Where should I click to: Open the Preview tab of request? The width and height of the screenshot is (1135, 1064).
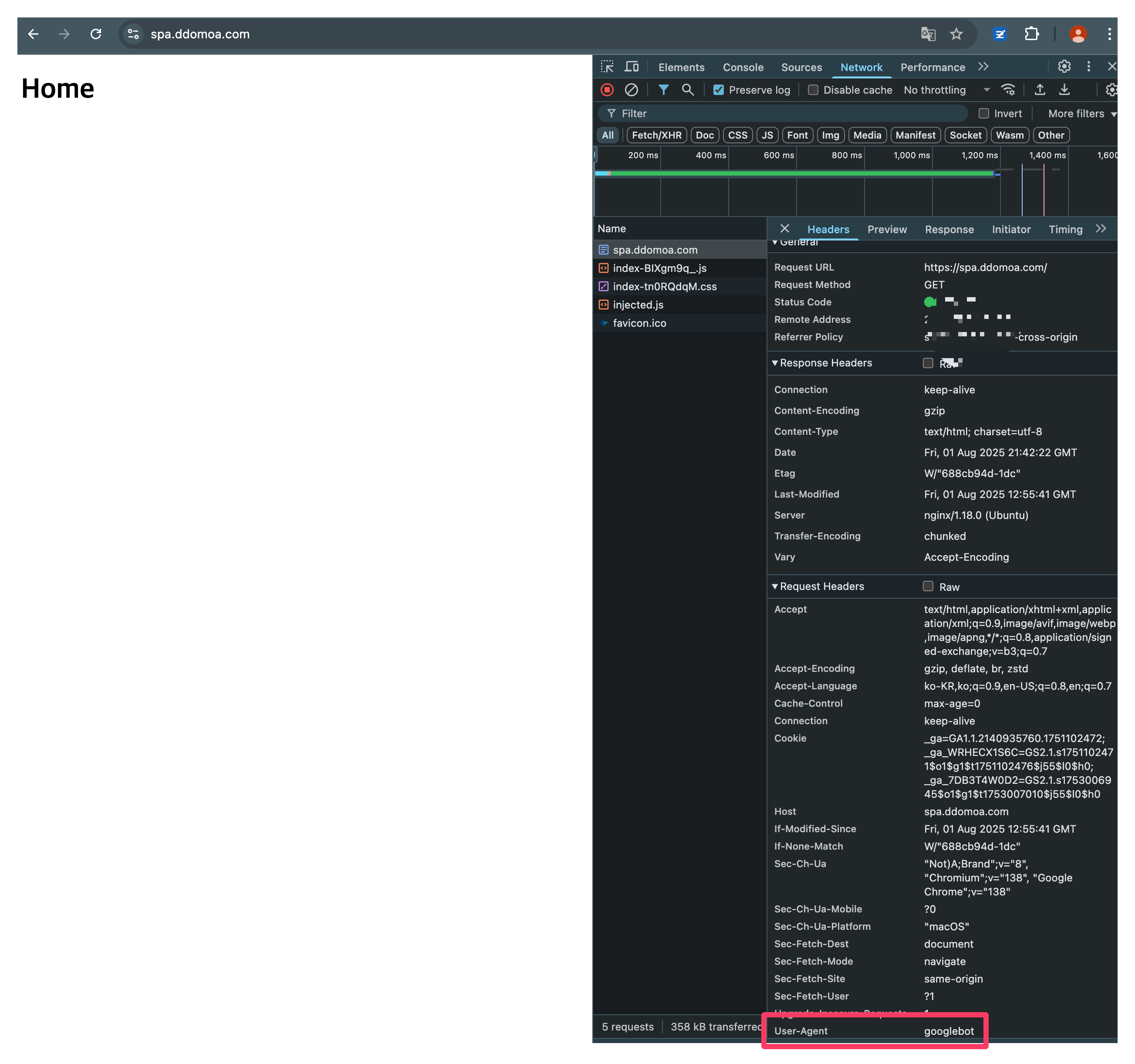887,229
